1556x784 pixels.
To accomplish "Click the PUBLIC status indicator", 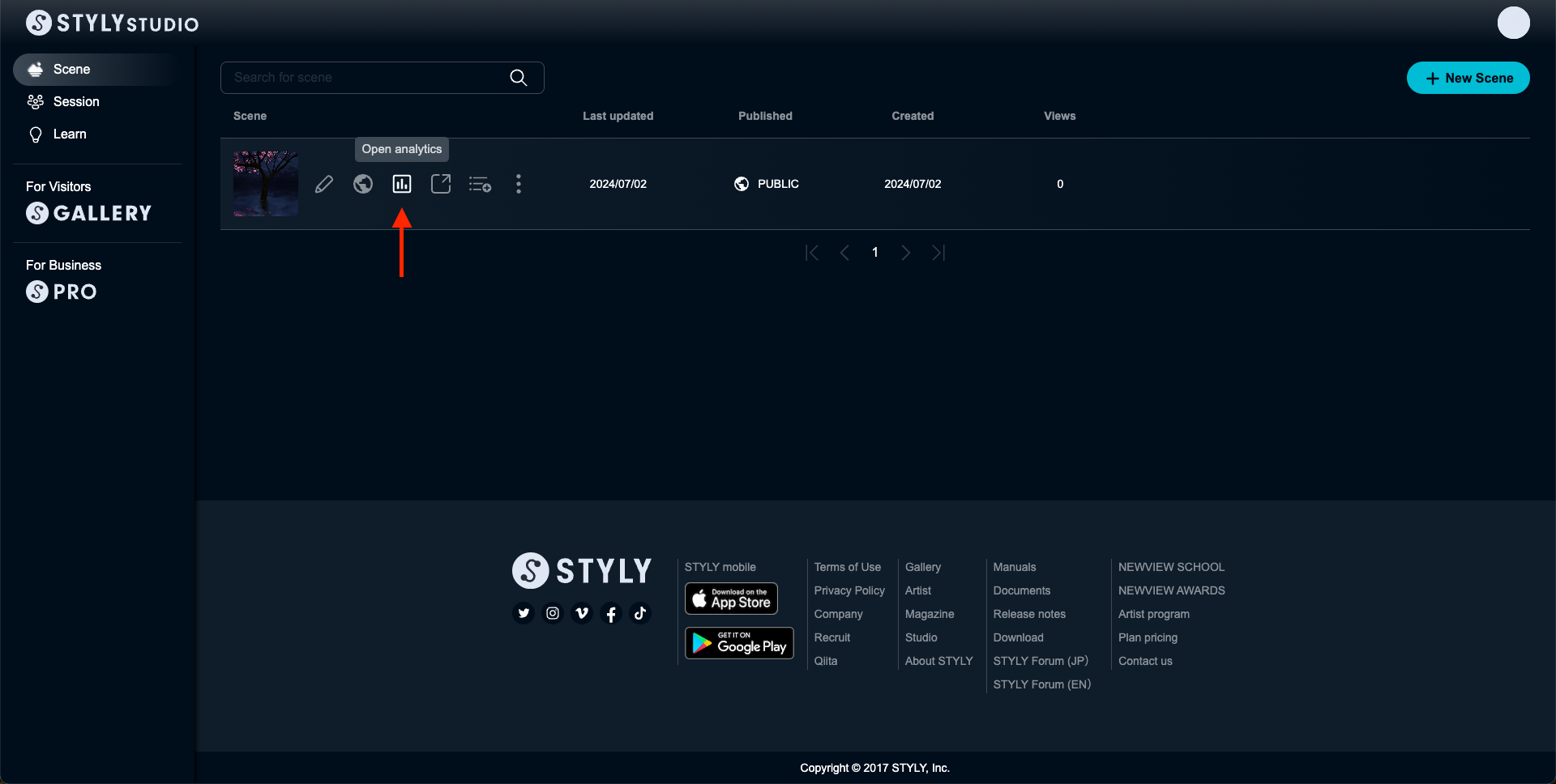I will [x=766, y=184].
